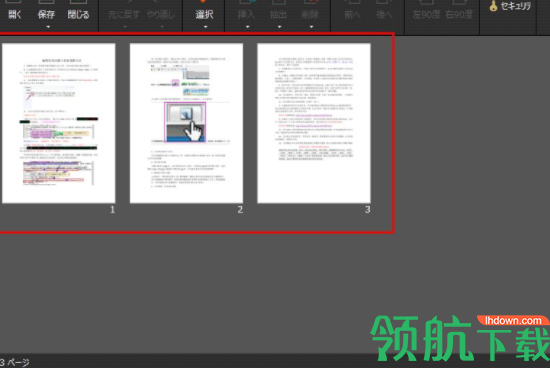This screenshot has height=368, width=550.
Task: Expand the 挿入 dropdown arrow
Action: tap(248, 27)
